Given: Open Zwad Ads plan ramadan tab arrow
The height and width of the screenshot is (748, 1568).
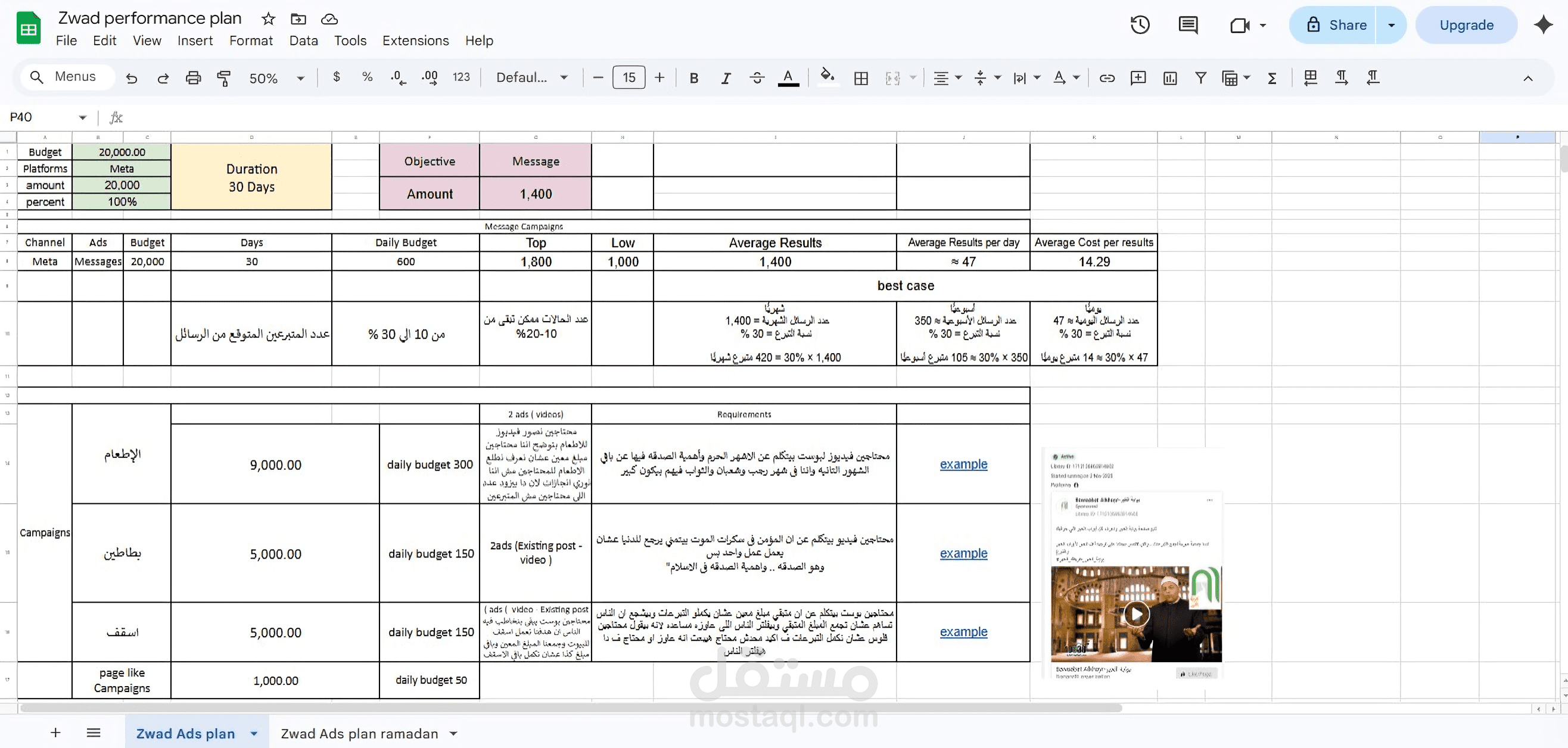Looking at the screenshot, I should [x=453, y=733].
